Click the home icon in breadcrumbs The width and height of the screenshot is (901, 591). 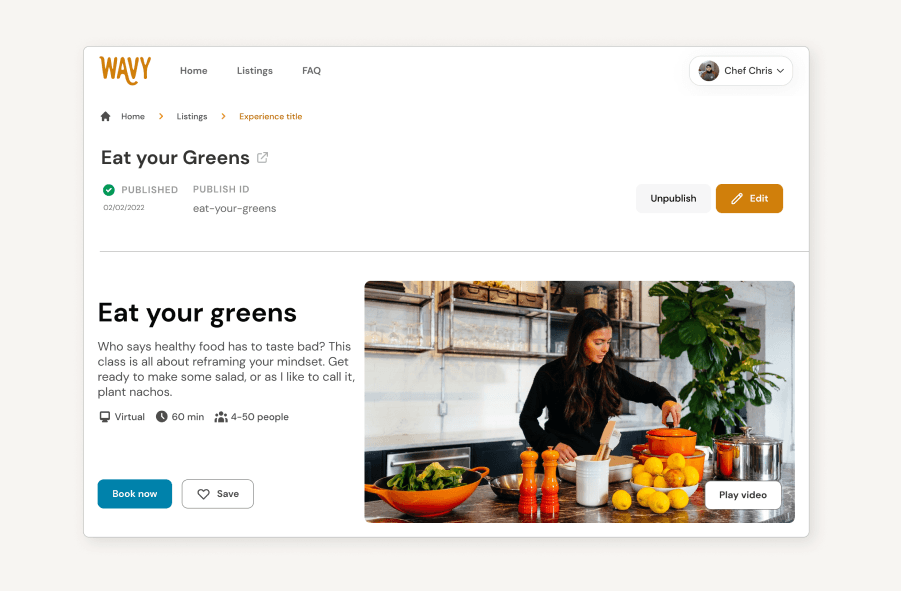pos(105,117)
